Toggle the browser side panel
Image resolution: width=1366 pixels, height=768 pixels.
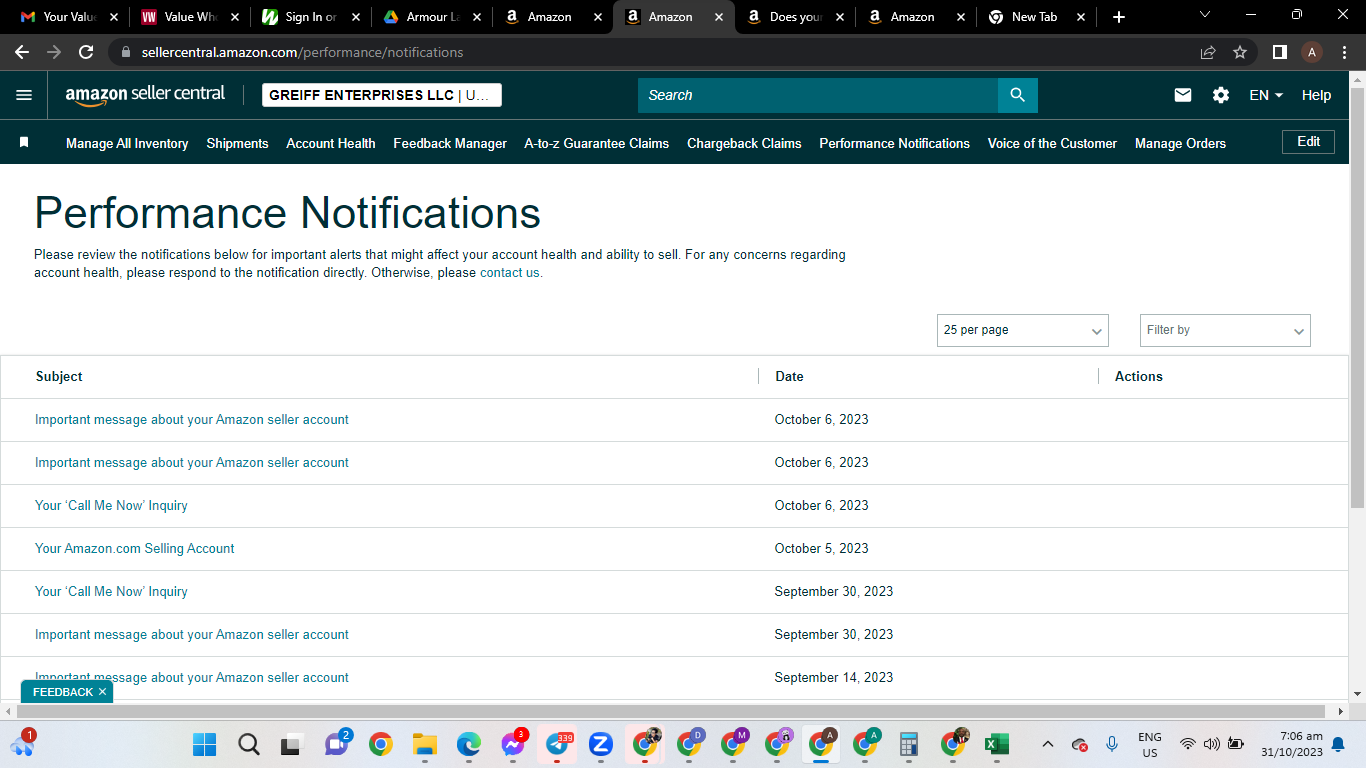coord(1279,52)
